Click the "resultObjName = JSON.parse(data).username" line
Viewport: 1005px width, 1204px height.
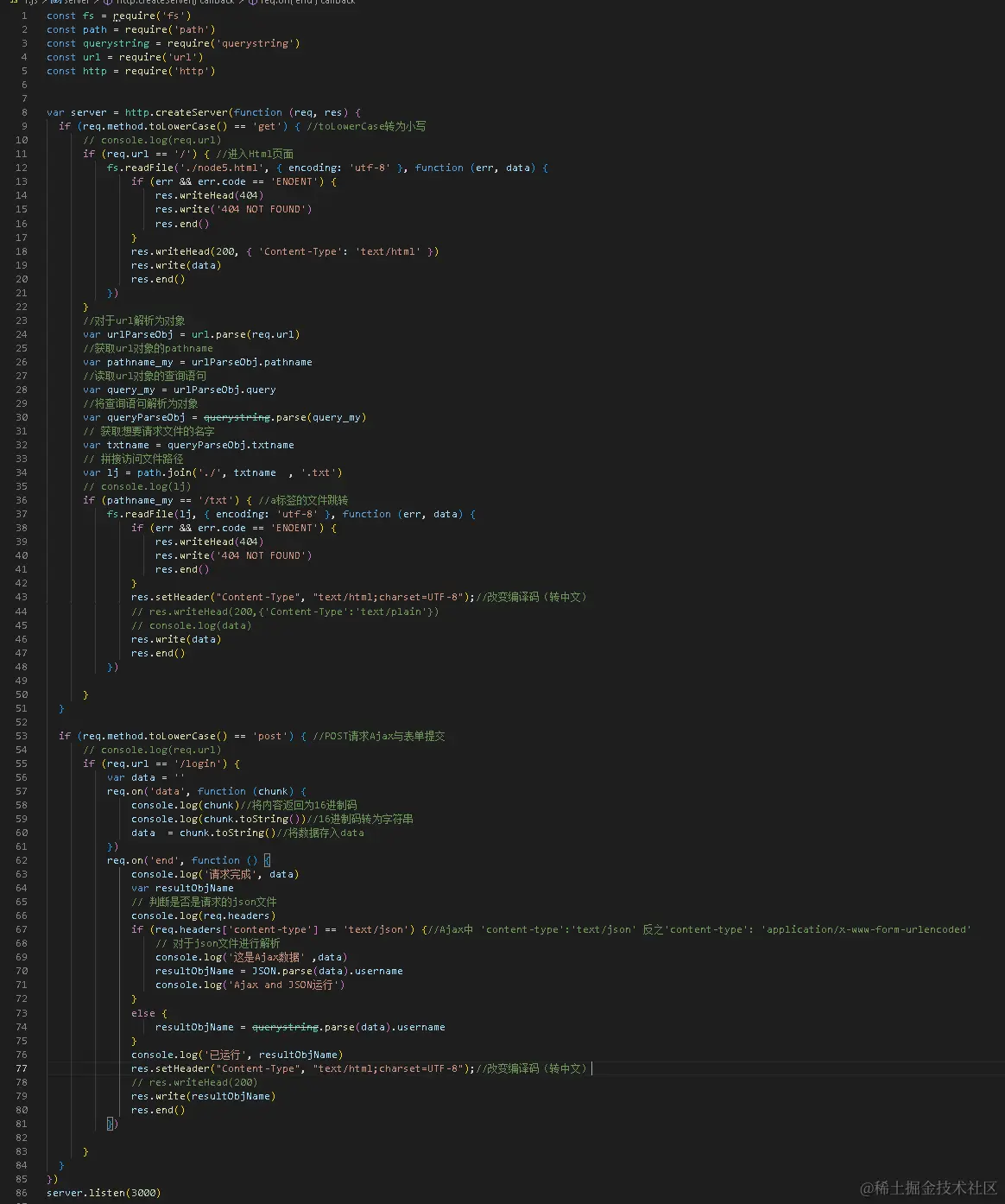279,971
